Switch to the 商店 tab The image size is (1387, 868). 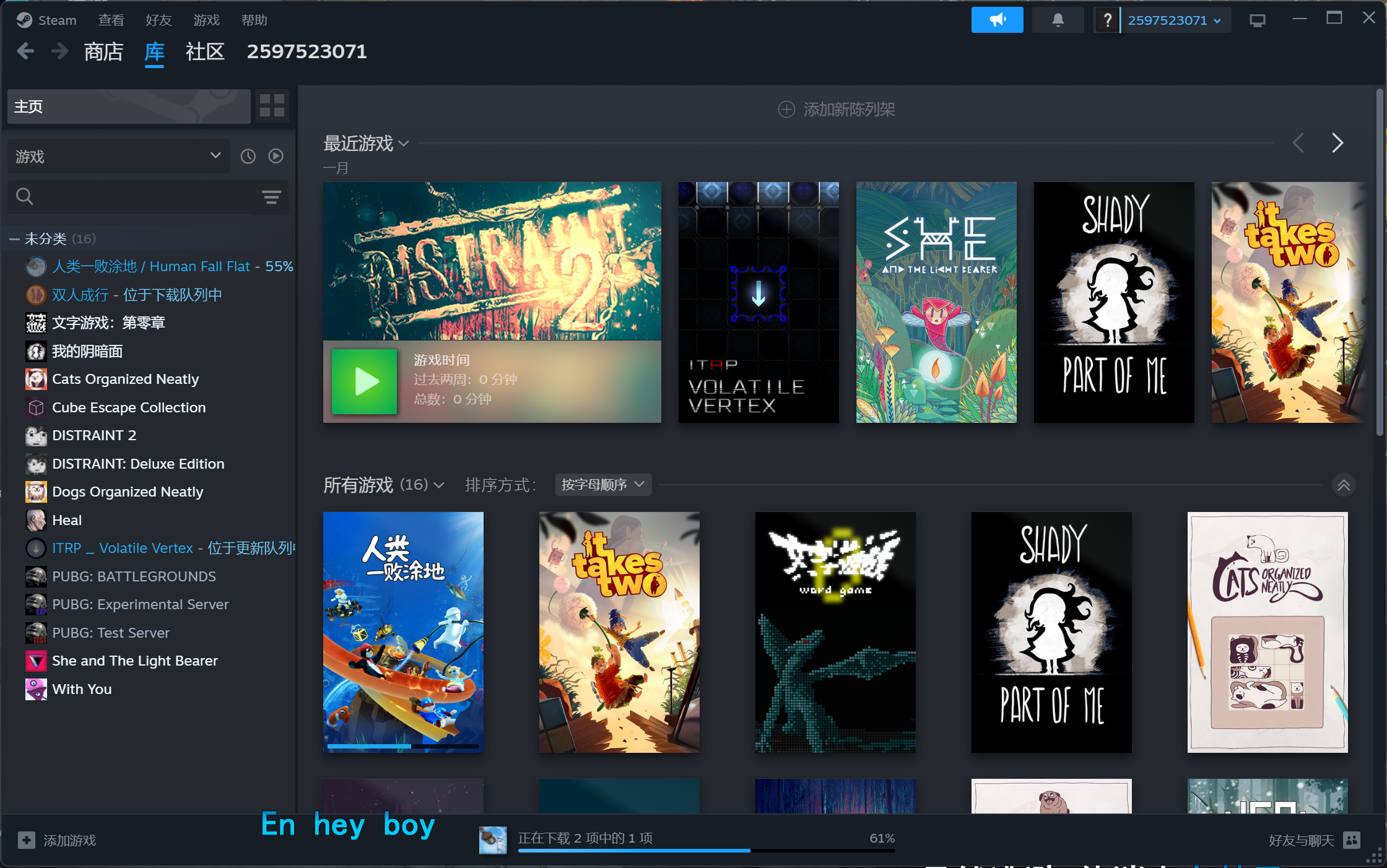coord(103,52)
